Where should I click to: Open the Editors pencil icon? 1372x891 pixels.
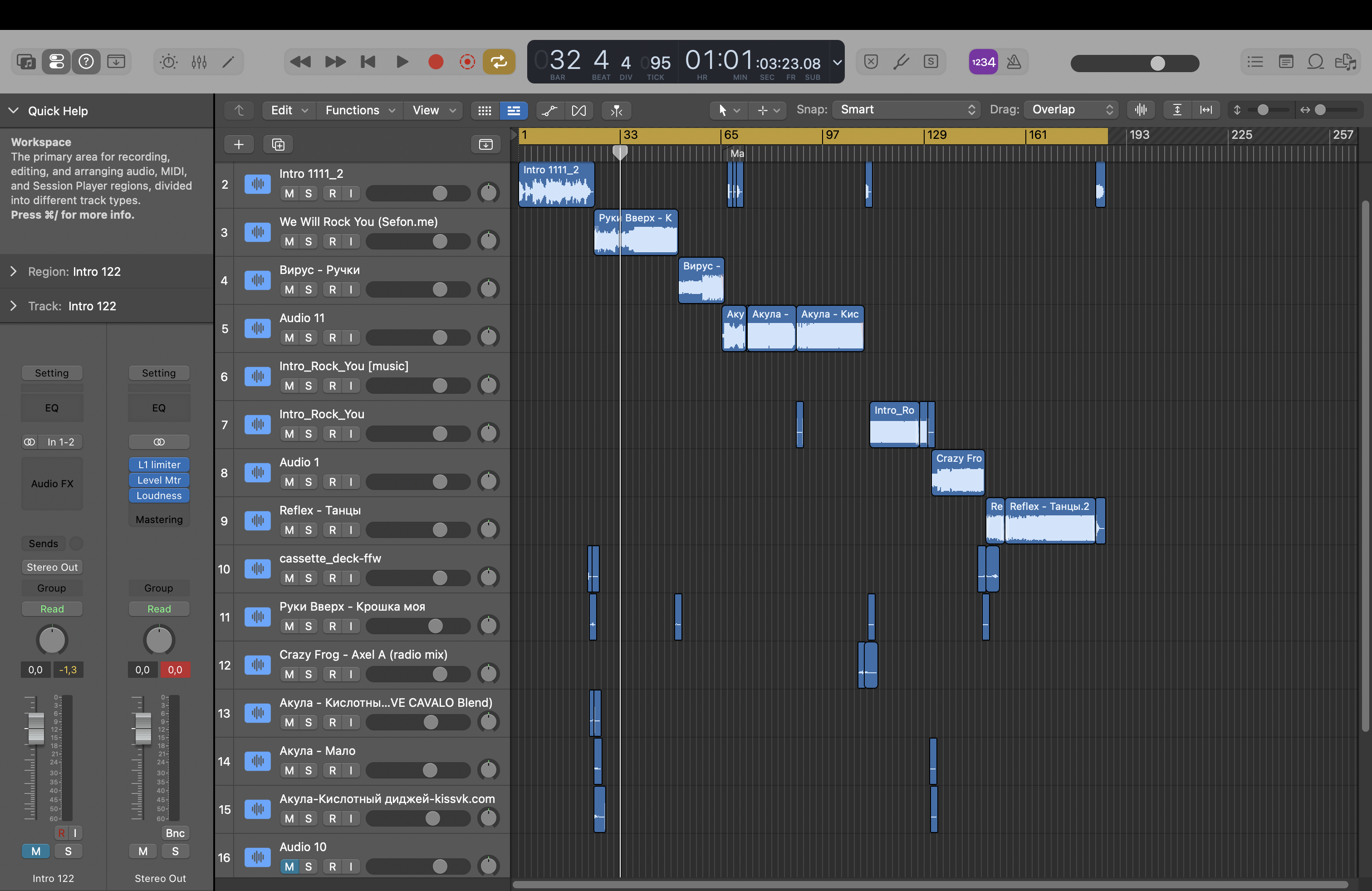point(228,62)
